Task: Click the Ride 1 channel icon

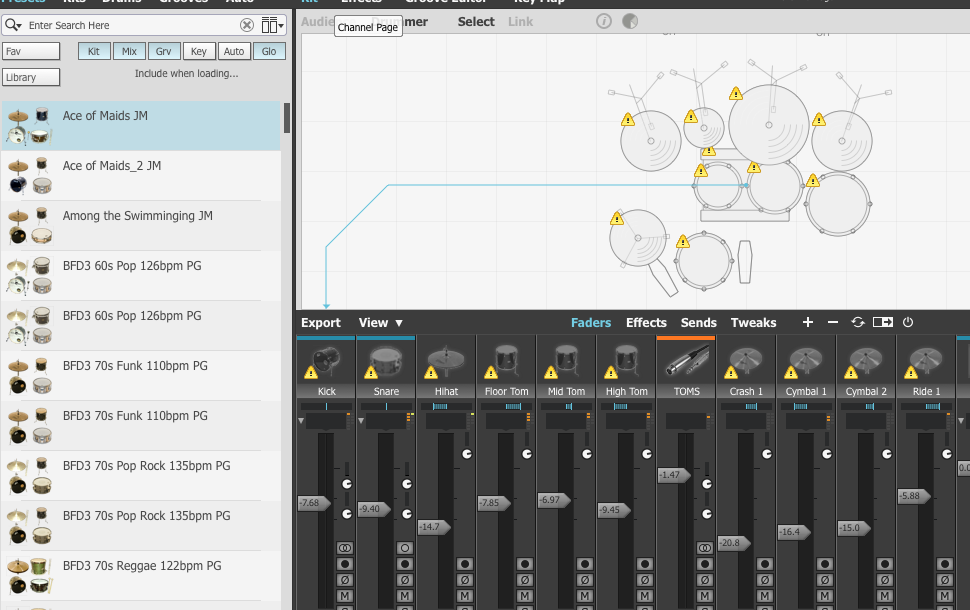Action: 926,361
